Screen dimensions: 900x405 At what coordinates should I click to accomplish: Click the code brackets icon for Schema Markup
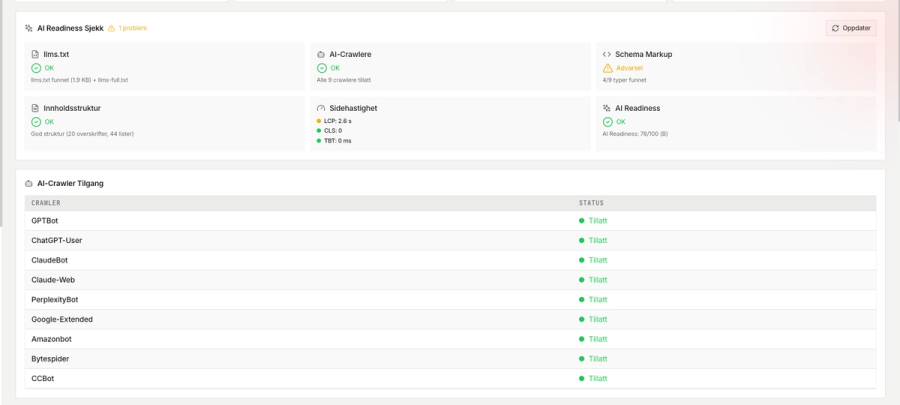click(x=607, y=54)
